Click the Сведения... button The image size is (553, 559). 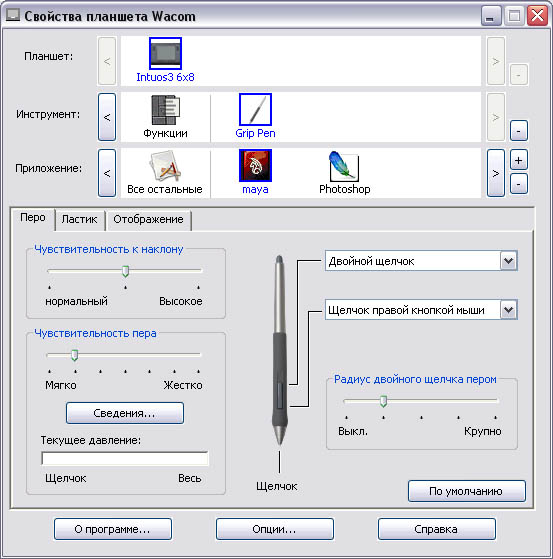125,413
